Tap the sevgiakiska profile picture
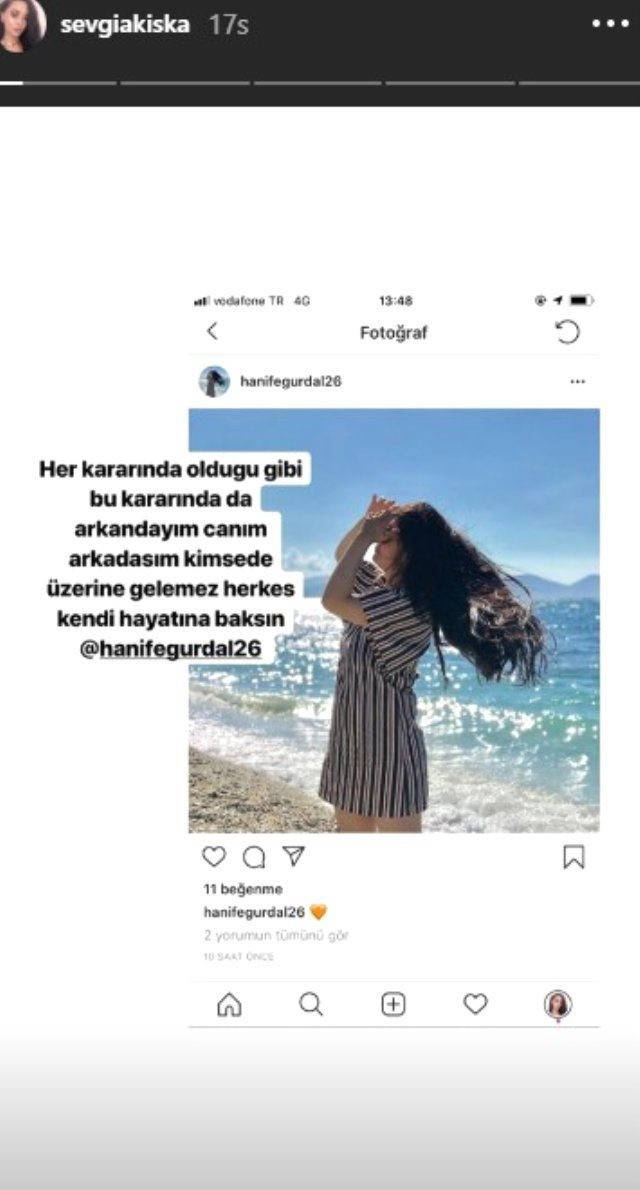This screenshot has height=1190, width=640. pos(22,25)
